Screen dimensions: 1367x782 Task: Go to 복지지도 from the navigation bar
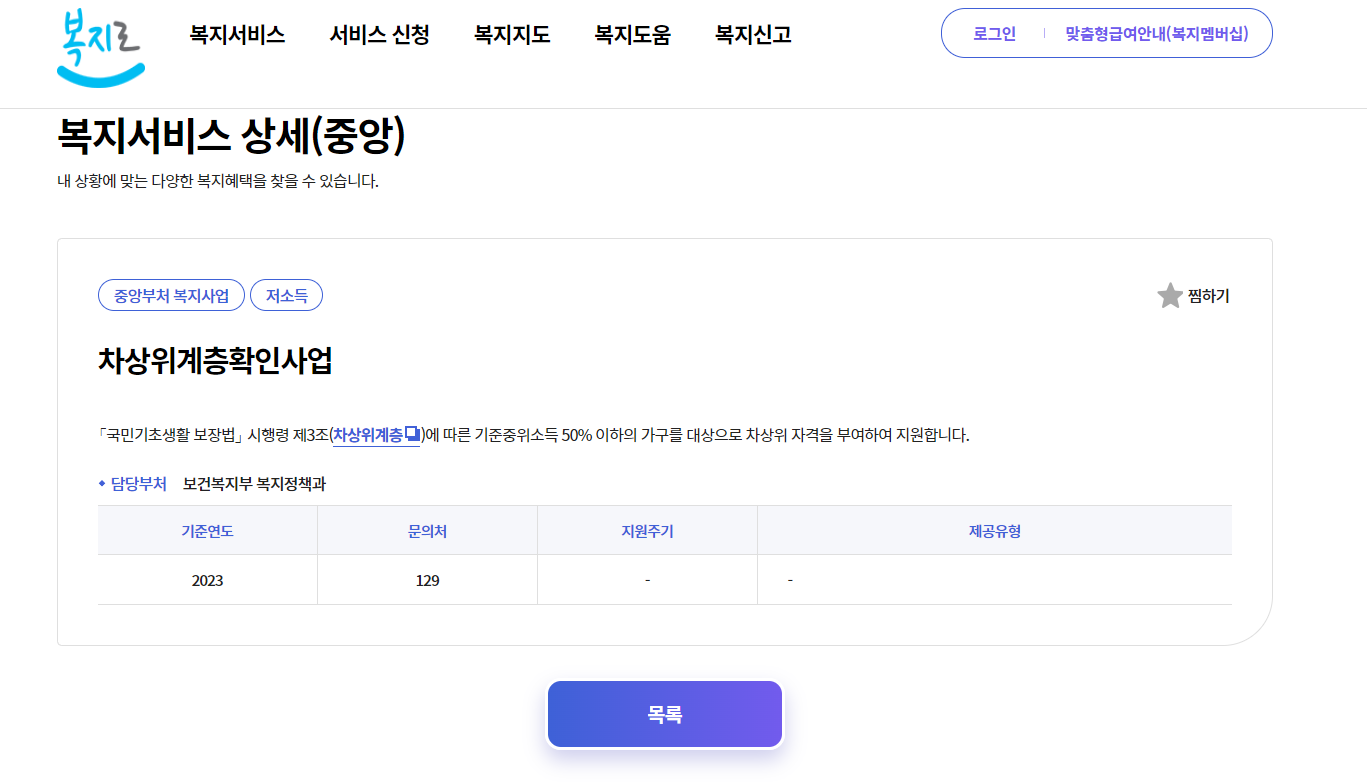(511, 34)
